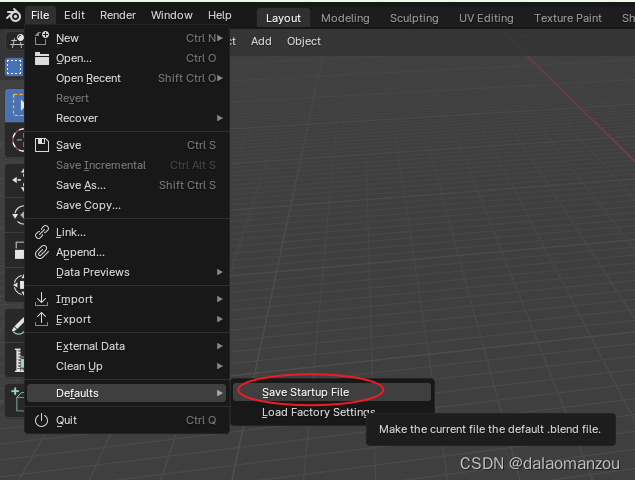Open the Help menu
The width and height of the screenshot is (635, 480).
[x=219, y=15]
